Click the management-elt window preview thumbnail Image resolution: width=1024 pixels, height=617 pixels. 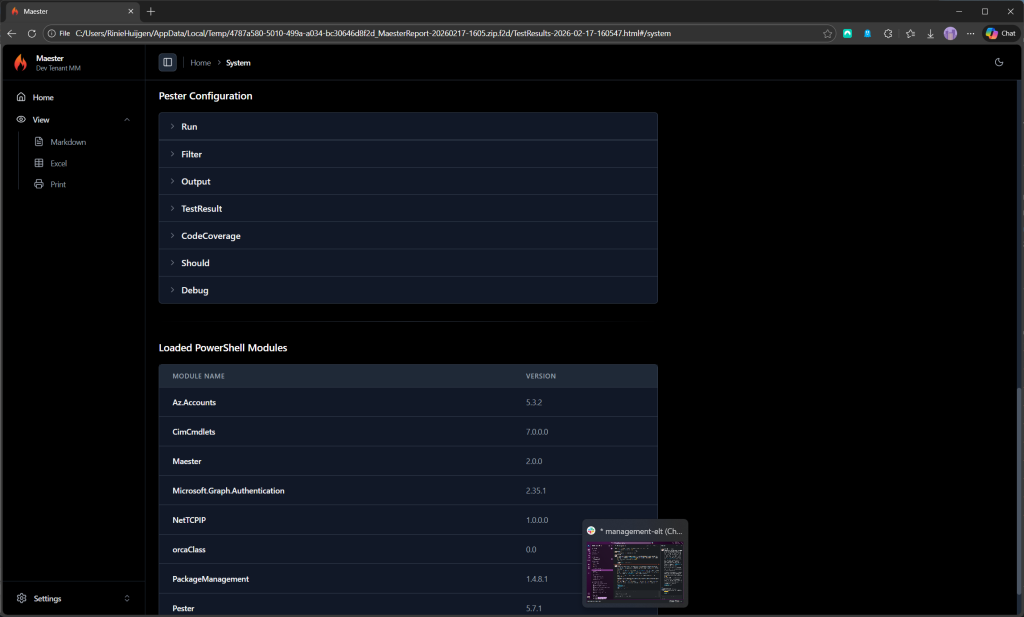click(x=635, y=571)
